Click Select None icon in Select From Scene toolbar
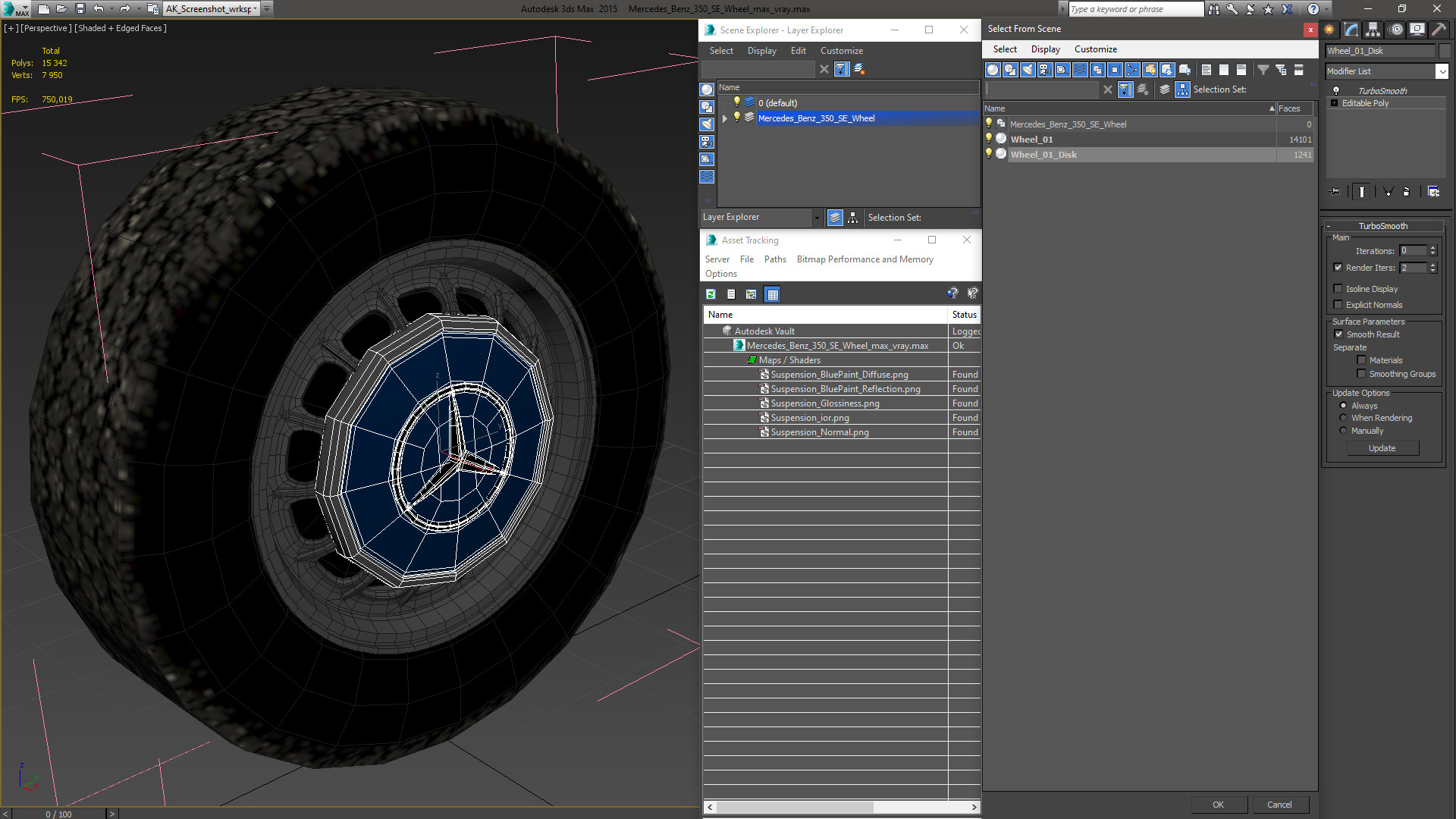This screenshot has width=1456, height=819. 1224,70
